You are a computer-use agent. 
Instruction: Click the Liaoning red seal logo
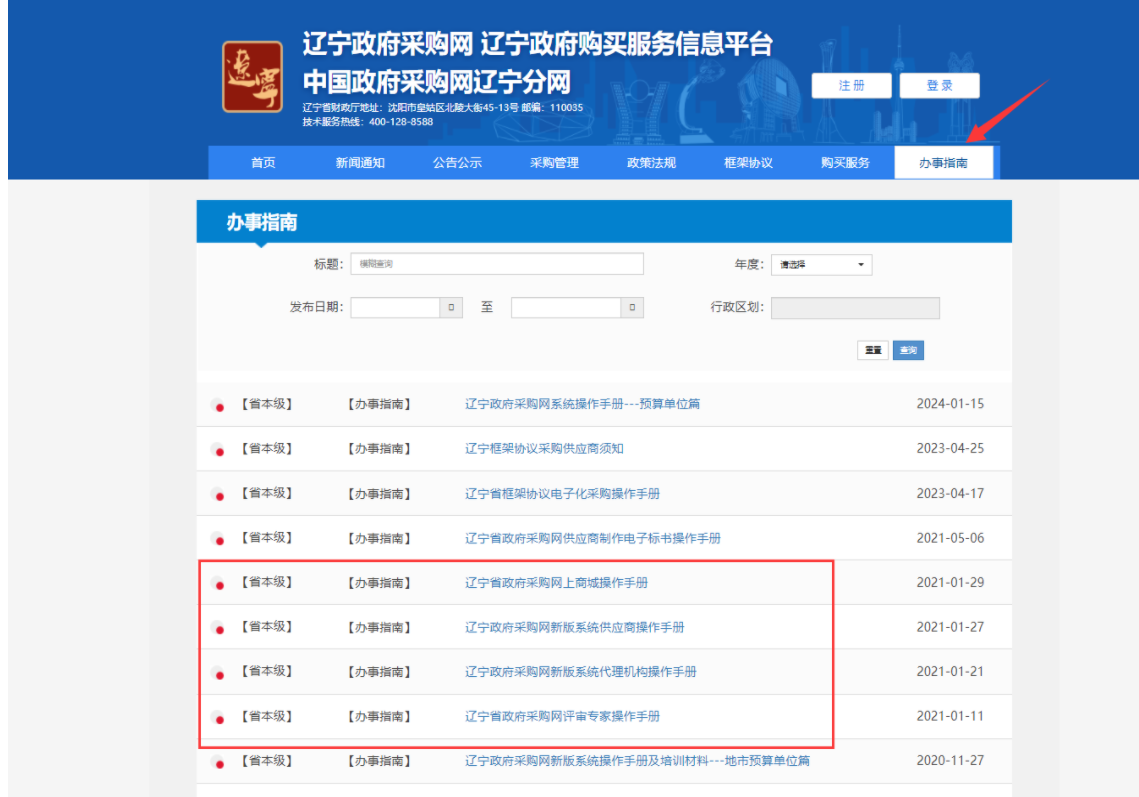(x=252, y=76)
